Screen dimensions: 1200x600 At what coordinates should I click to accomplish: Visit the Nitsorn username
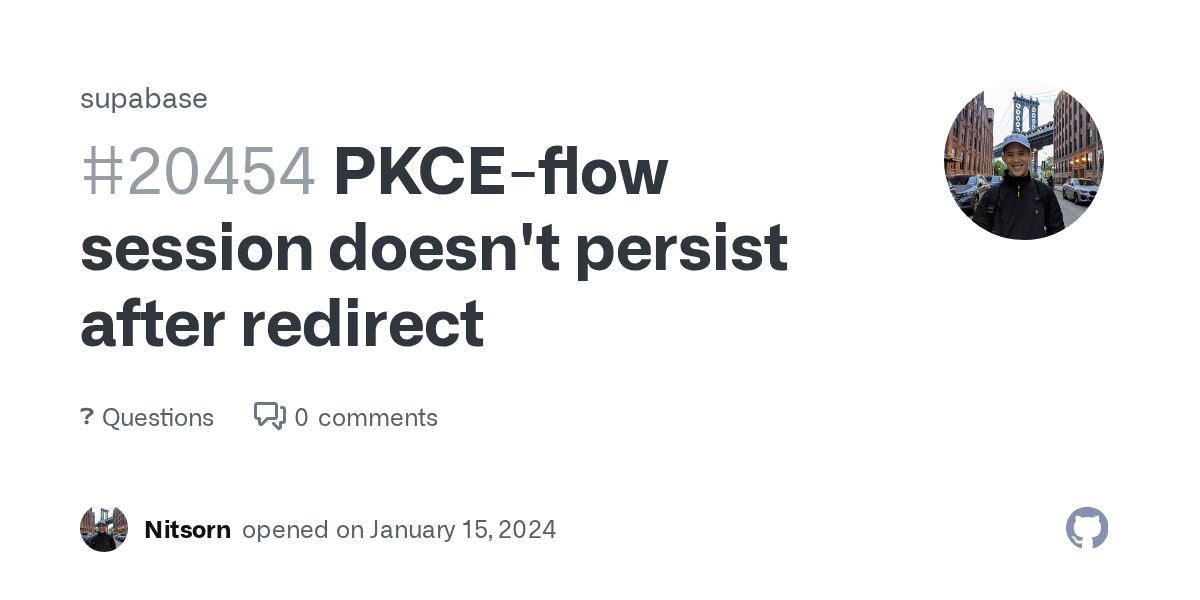[x=187, y=529]
